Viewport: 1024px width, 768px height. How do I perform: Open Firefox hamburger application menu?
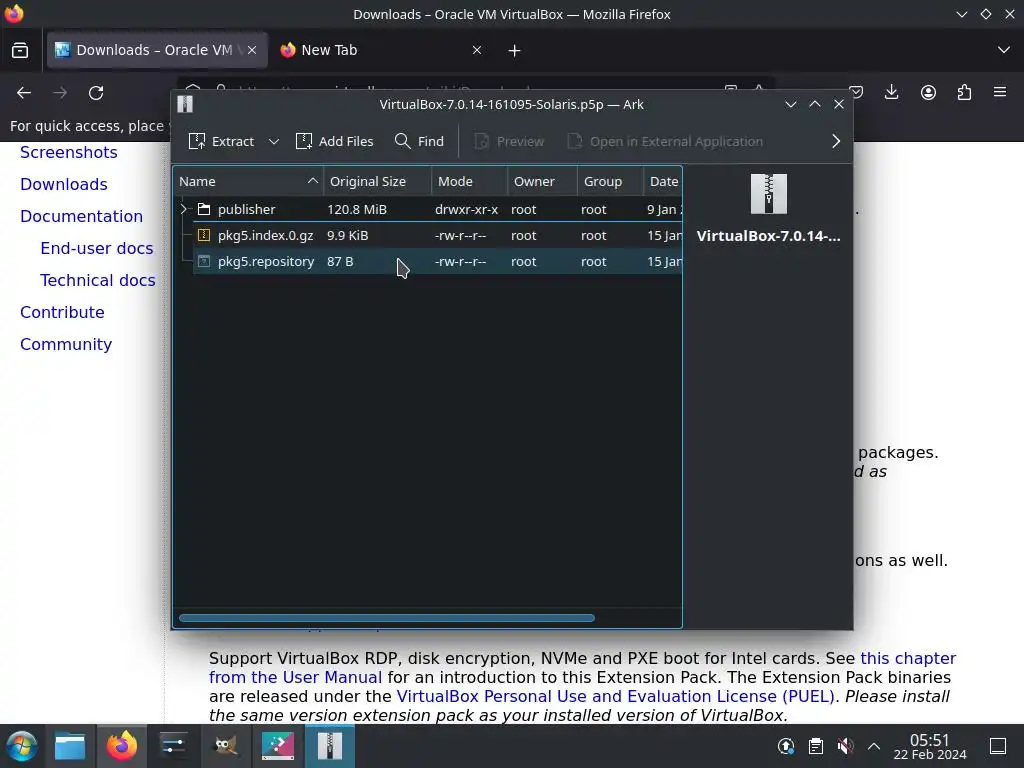[x=1000, y=93]
